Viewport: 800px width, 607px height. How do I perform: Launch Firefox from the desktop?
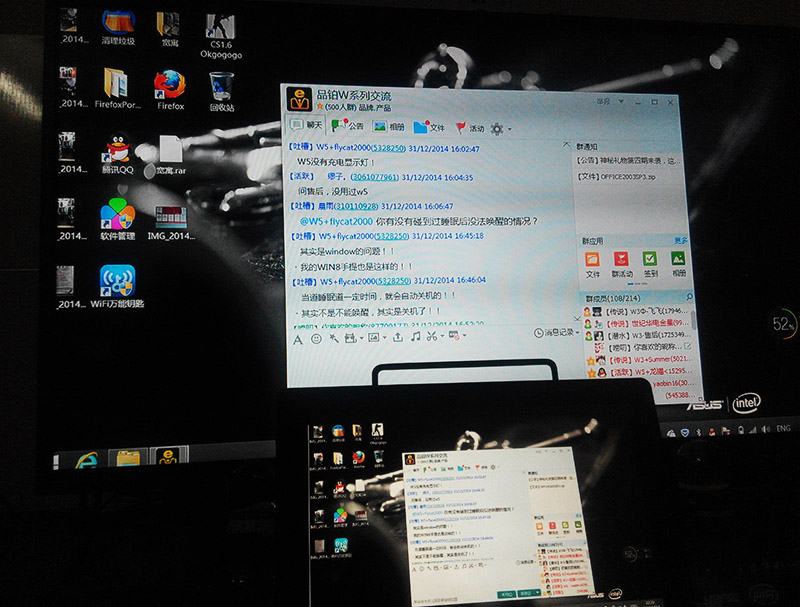(x=170, y=90)
